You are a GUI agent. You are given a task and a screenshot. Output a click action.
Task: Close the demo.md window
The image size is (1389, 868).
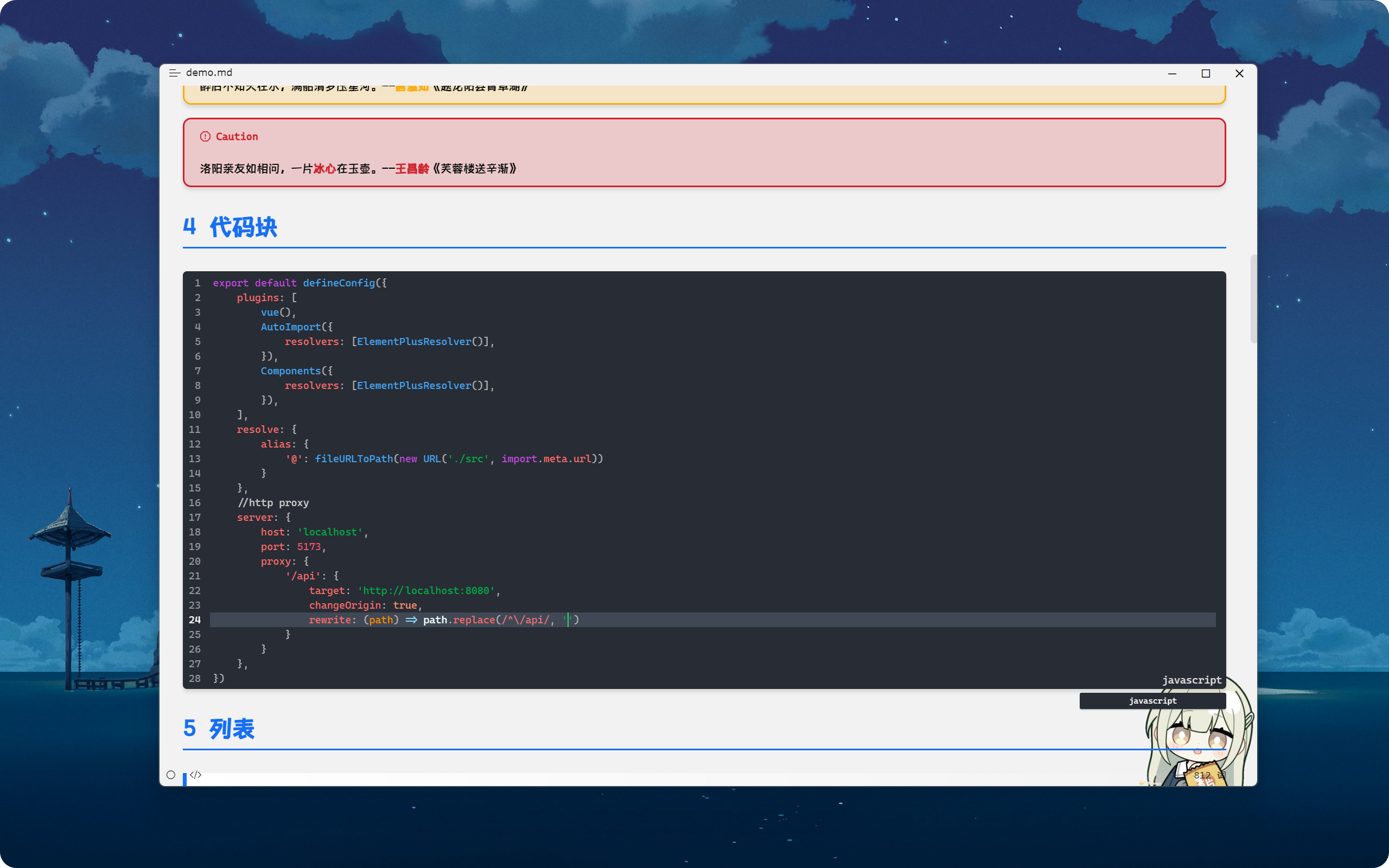pyautogui.click(x=1239, y=73)
